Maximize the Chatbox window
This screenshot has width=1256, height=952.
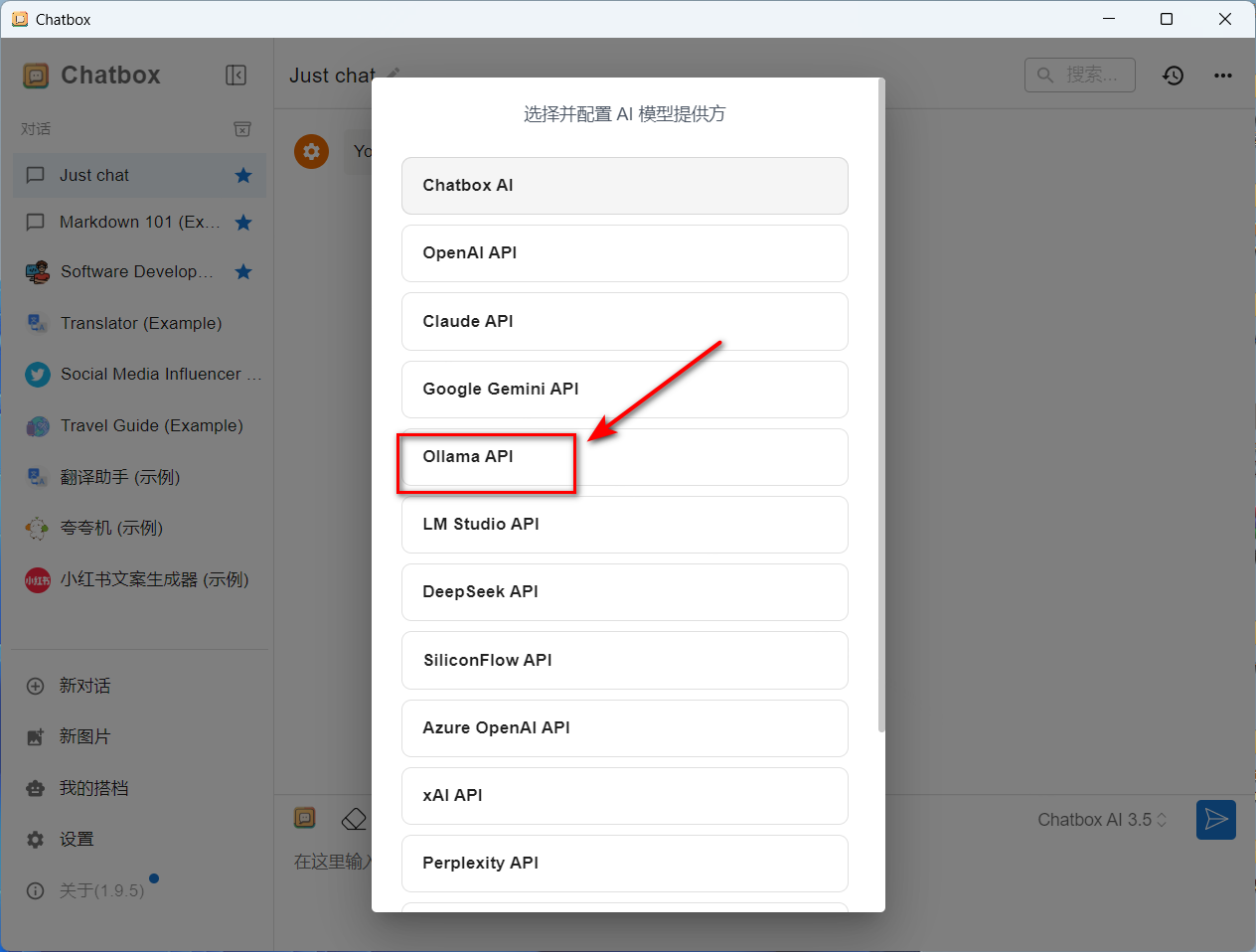(1167, 19)
